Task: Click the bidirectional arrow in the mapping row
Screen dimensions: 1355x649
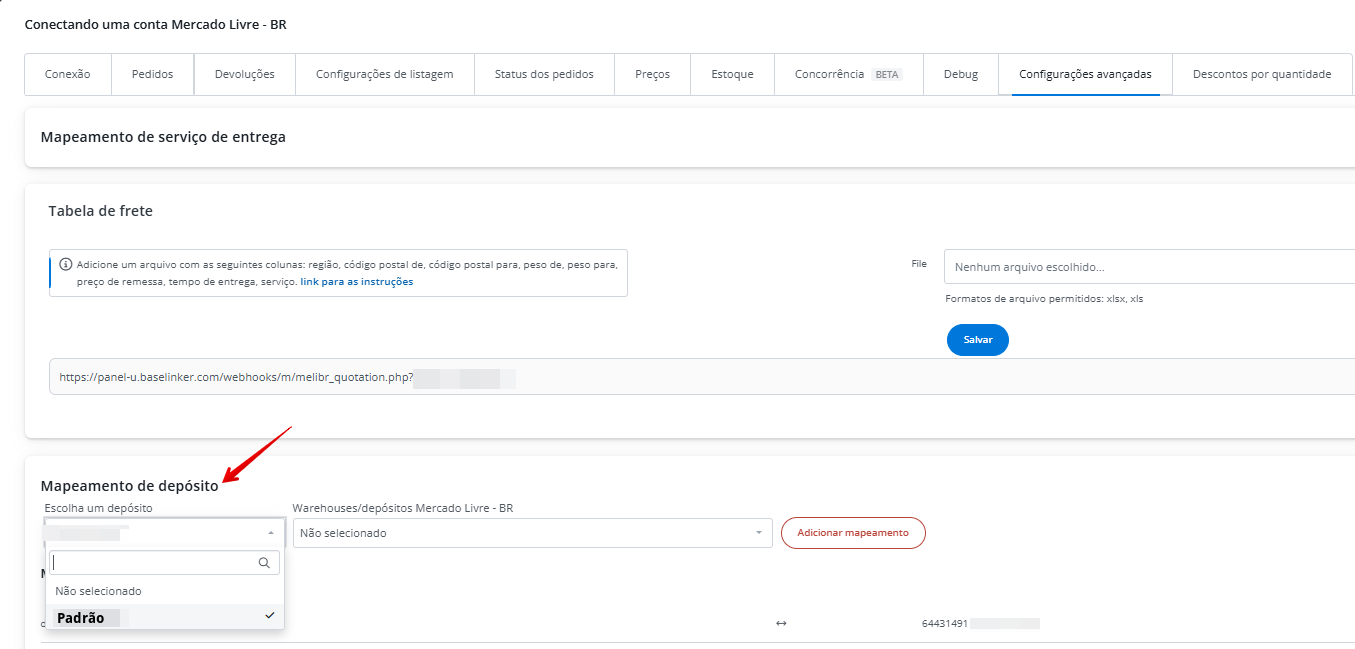Action: click(781, 624)
